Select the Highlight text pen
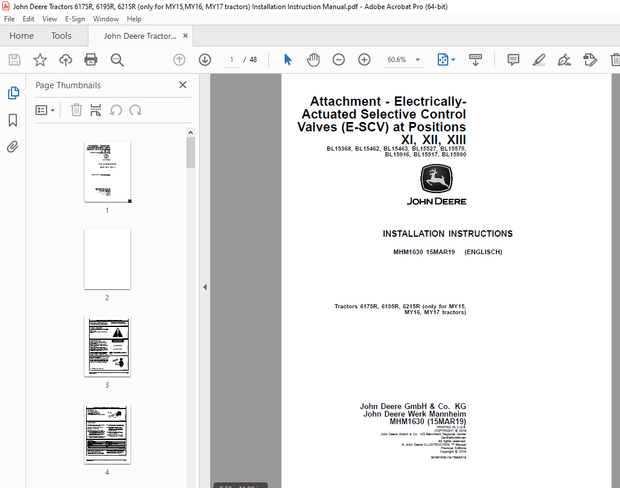The width and height of the screenshot is (620, 488). pos(539,60)
